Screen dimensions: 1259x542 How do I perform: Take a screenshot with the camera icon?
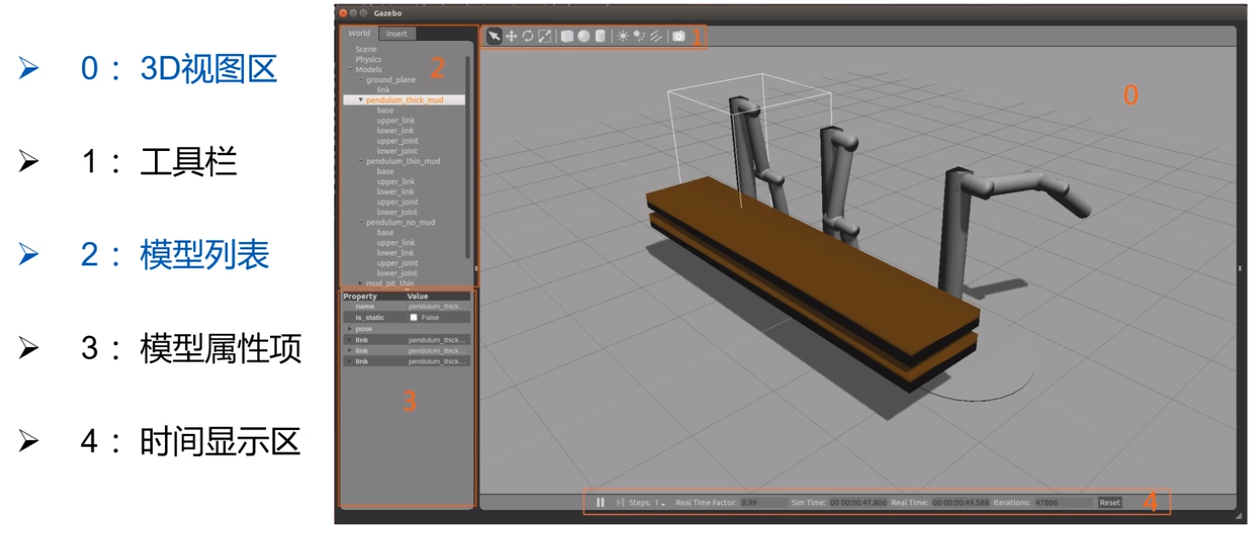679,36
